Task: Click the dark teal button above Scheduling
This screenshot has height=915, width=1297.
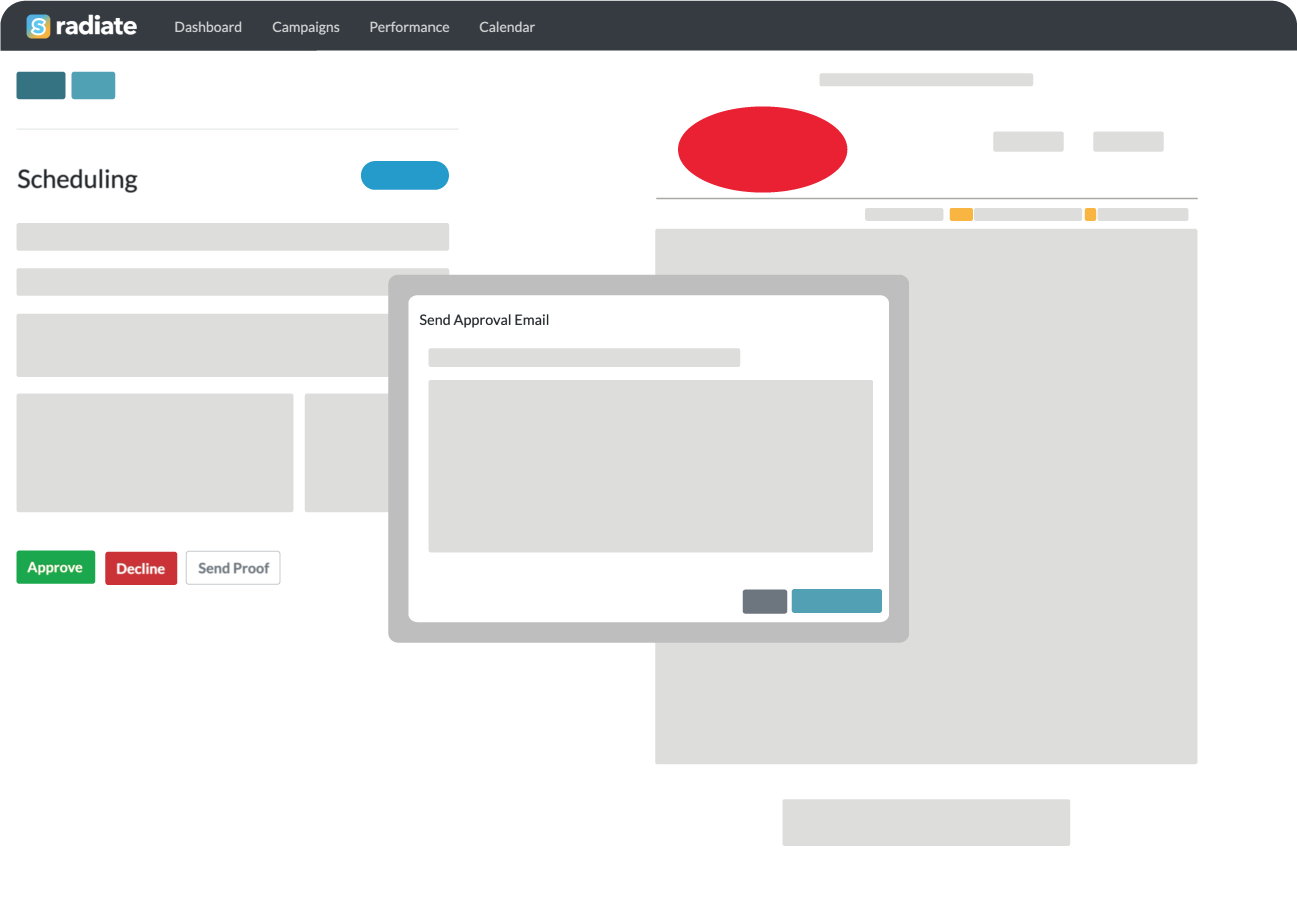Action: point(41,86)
